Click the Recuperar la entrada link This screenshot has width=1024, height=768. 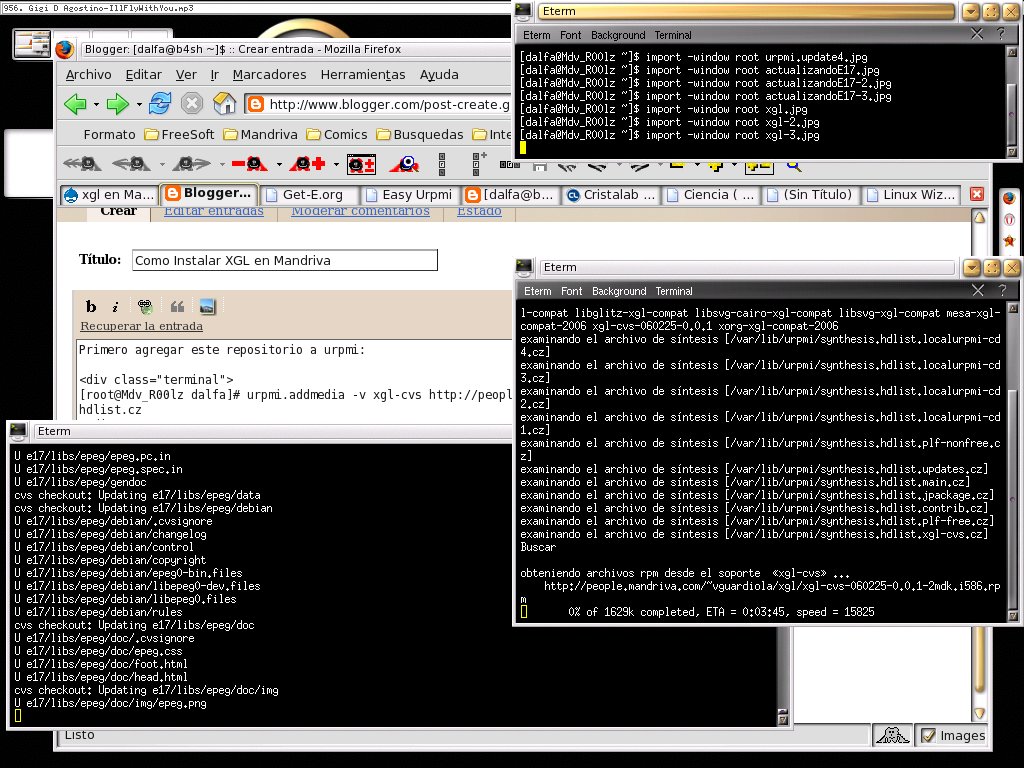pos(141,326)
